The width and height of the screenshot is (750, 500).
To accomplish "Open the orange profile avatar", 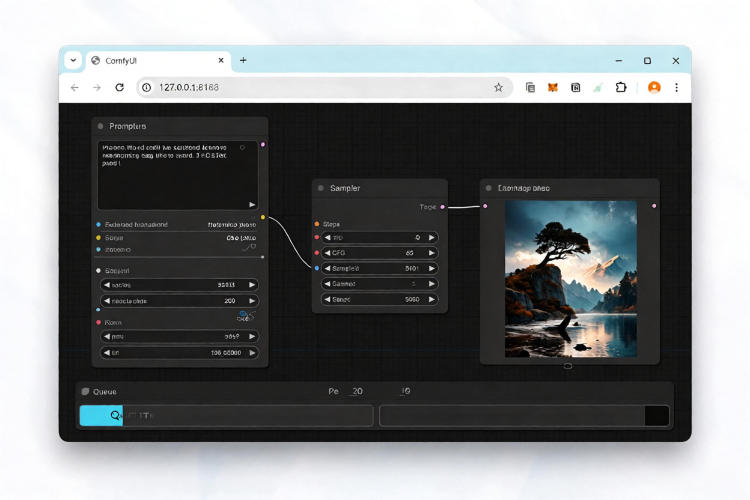I will coord(654,88).
